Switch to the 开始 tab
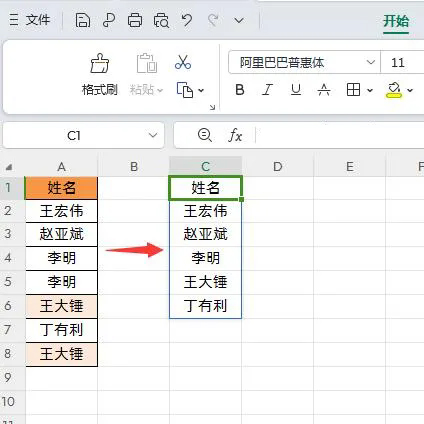This screenshot has height=424, width=424. [x=396, y=21]
